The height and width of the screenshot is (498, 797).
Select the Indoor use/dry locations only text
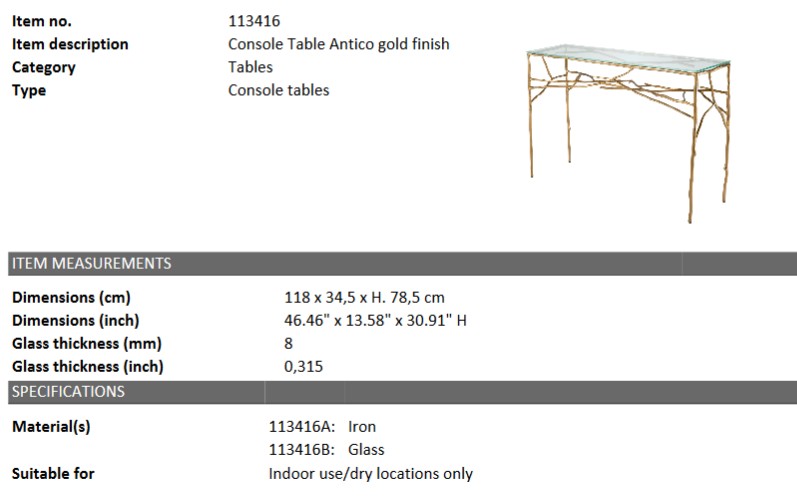tap(371, 474)
